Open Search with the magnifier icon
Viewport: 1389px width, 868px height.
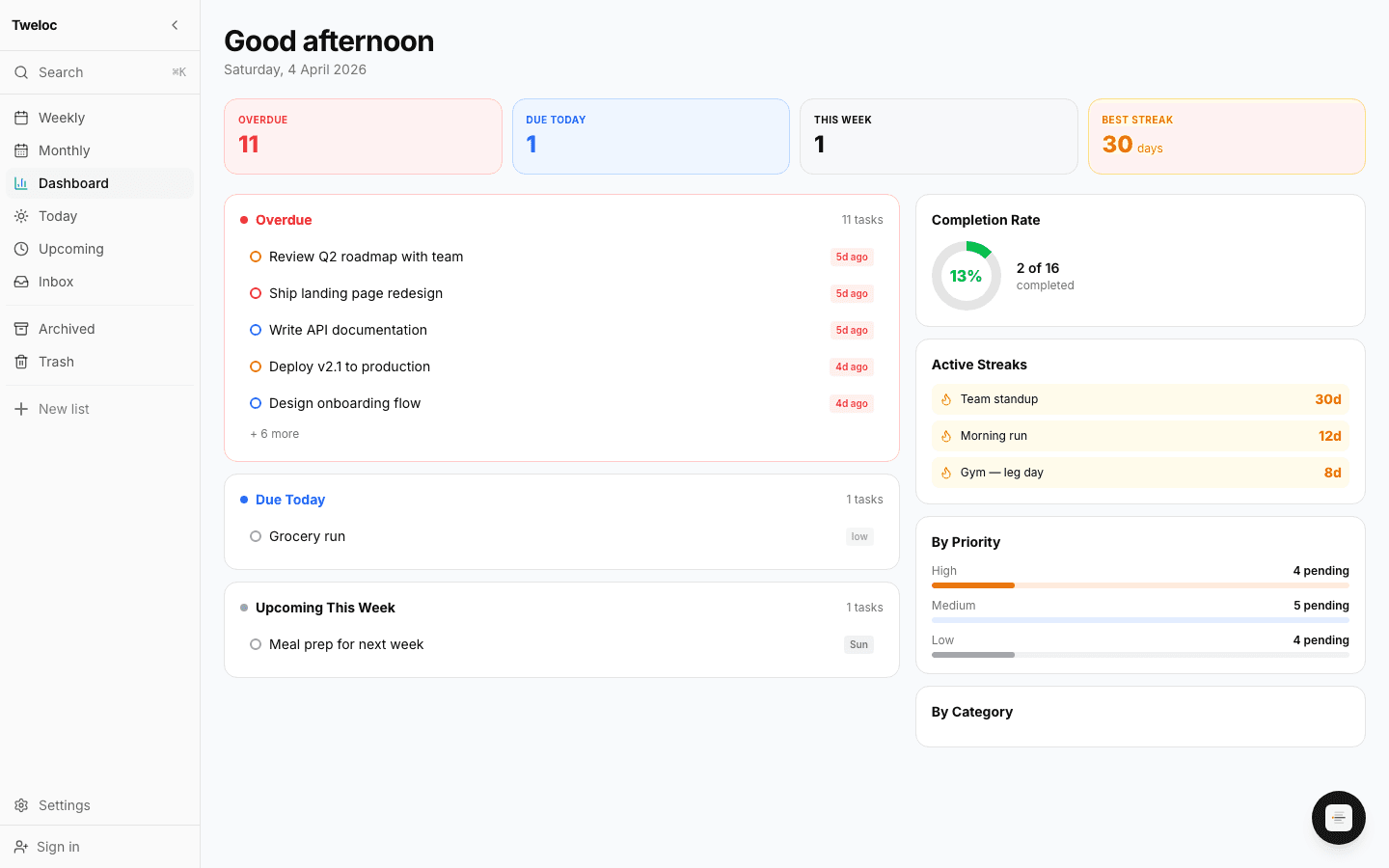20,72
